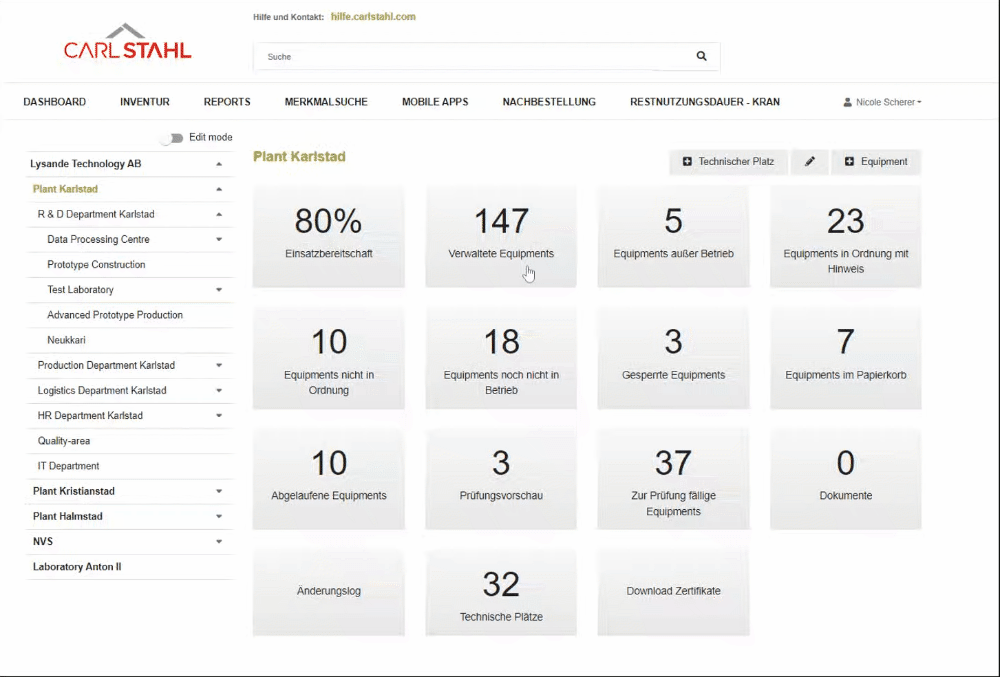Click the search magnifier icon

pos(701,57)
